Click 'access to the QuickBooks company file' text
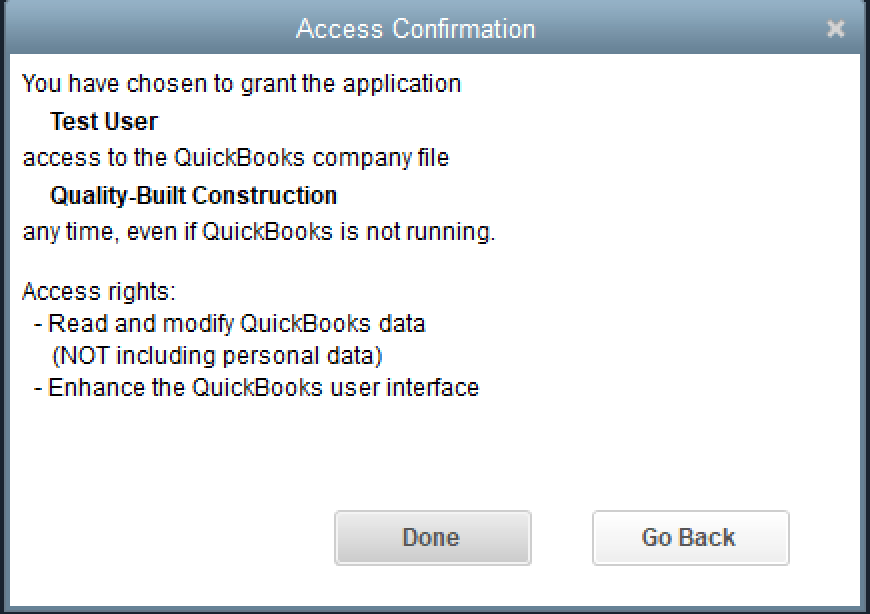870x614 pixels. (x=236, y=158)
